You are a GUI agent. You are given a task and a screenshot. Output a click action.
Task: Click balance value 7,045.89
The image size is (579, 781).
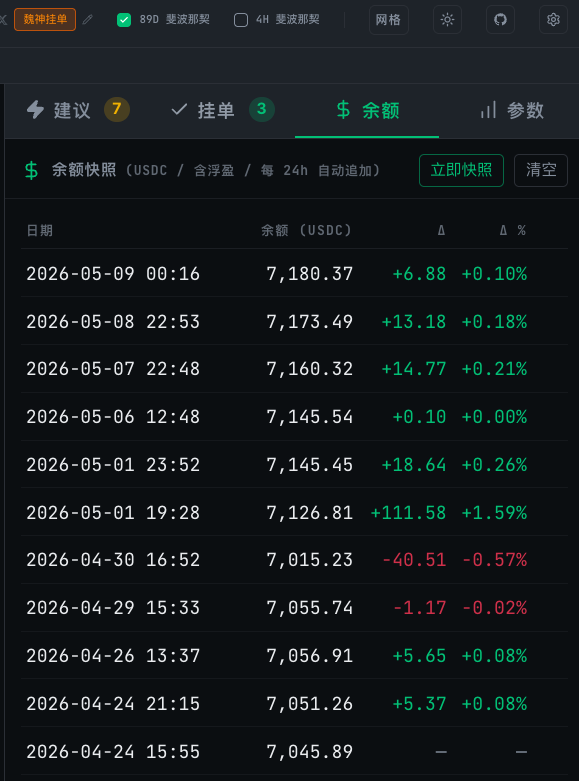click(309, 752)
